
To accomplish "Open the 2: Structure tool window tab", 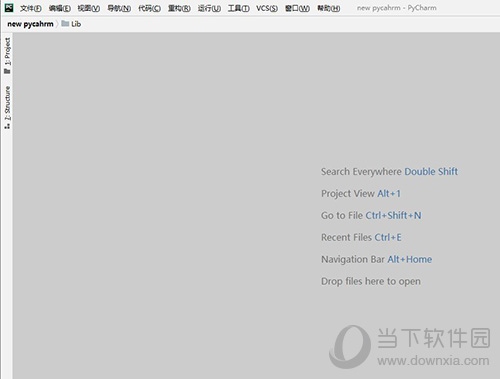I will point(7,107).
